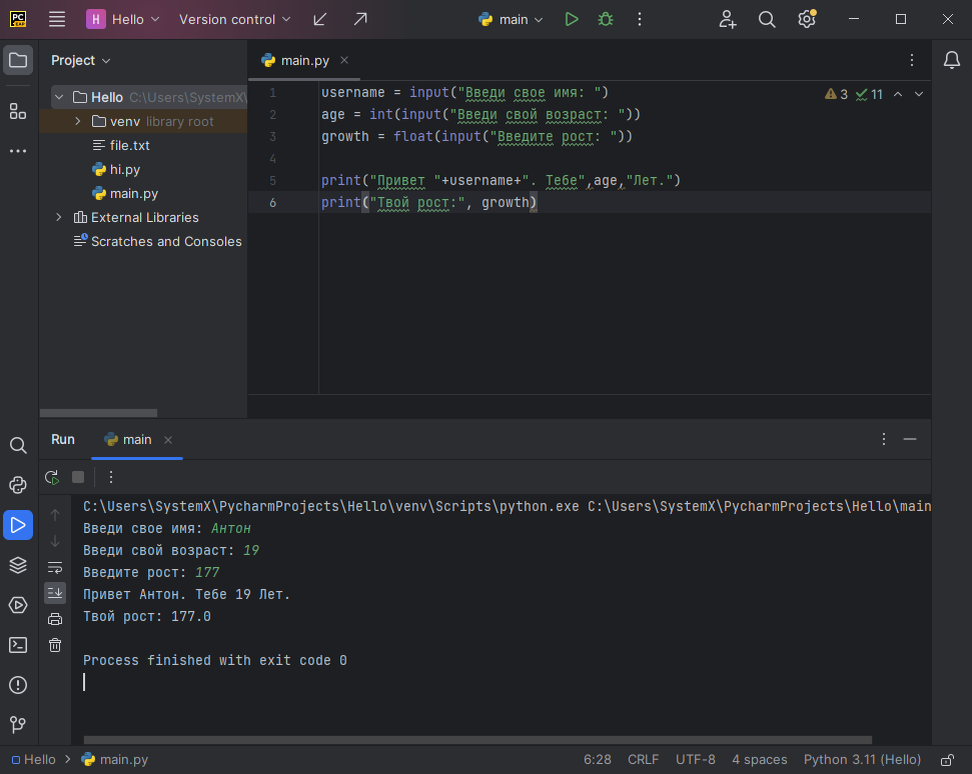The width and height of the screenshot is (972, 774).
Task: Open more run actions in the title bar
Action: pyautogui.click(x=640, y=19)
